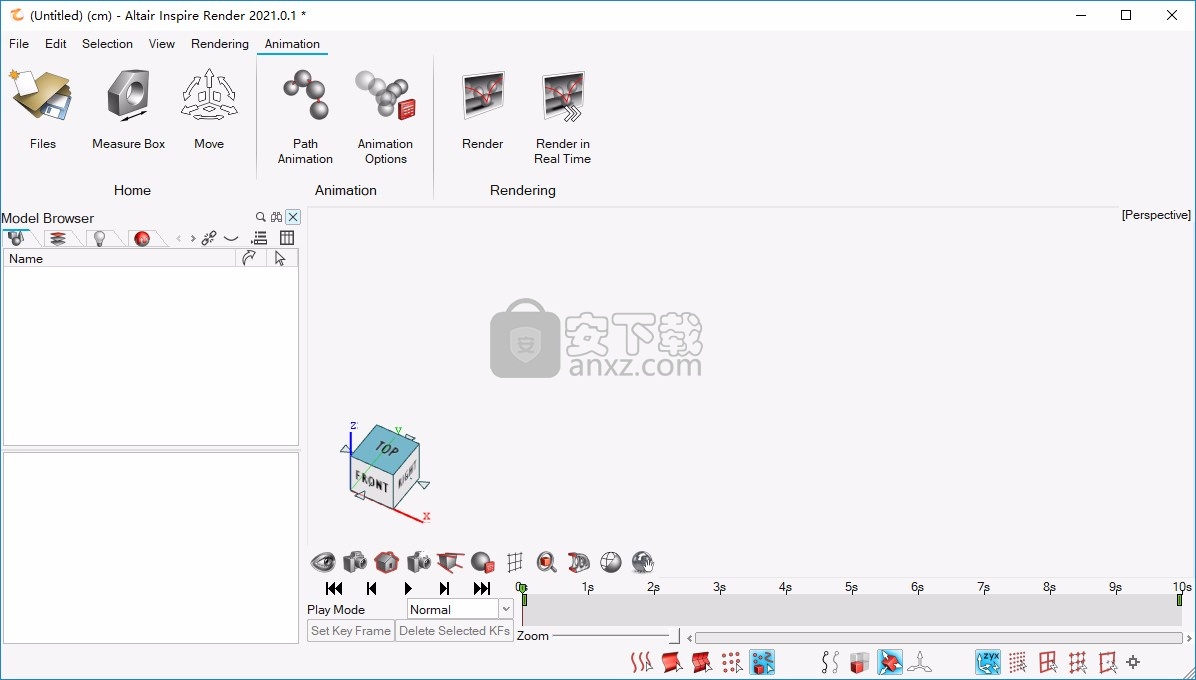Click the red house home view icon
Viewport: 1196px width, 680px height.
coord(387,563)
